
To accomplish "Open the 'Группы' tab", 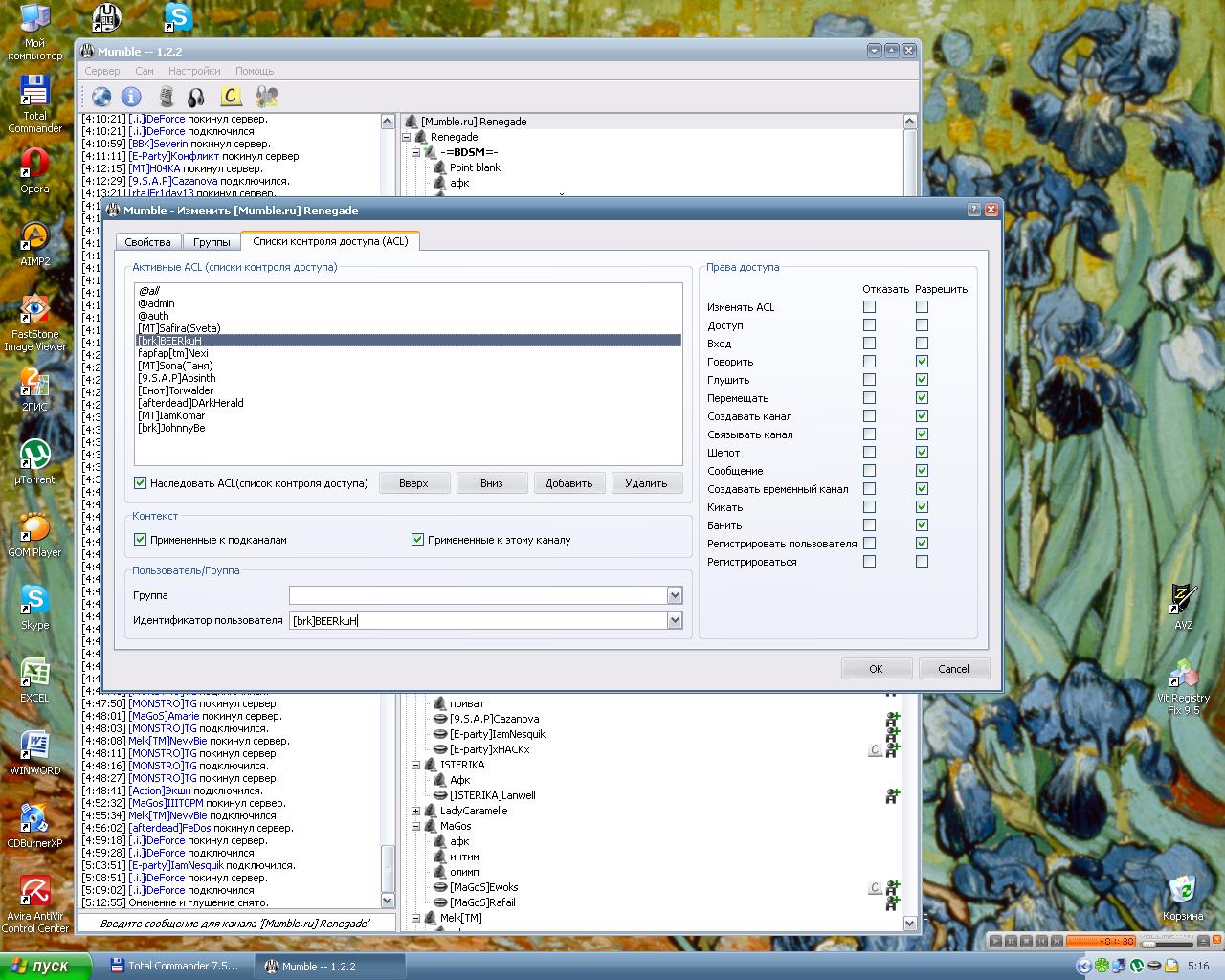I will click(x=212, y=242).
